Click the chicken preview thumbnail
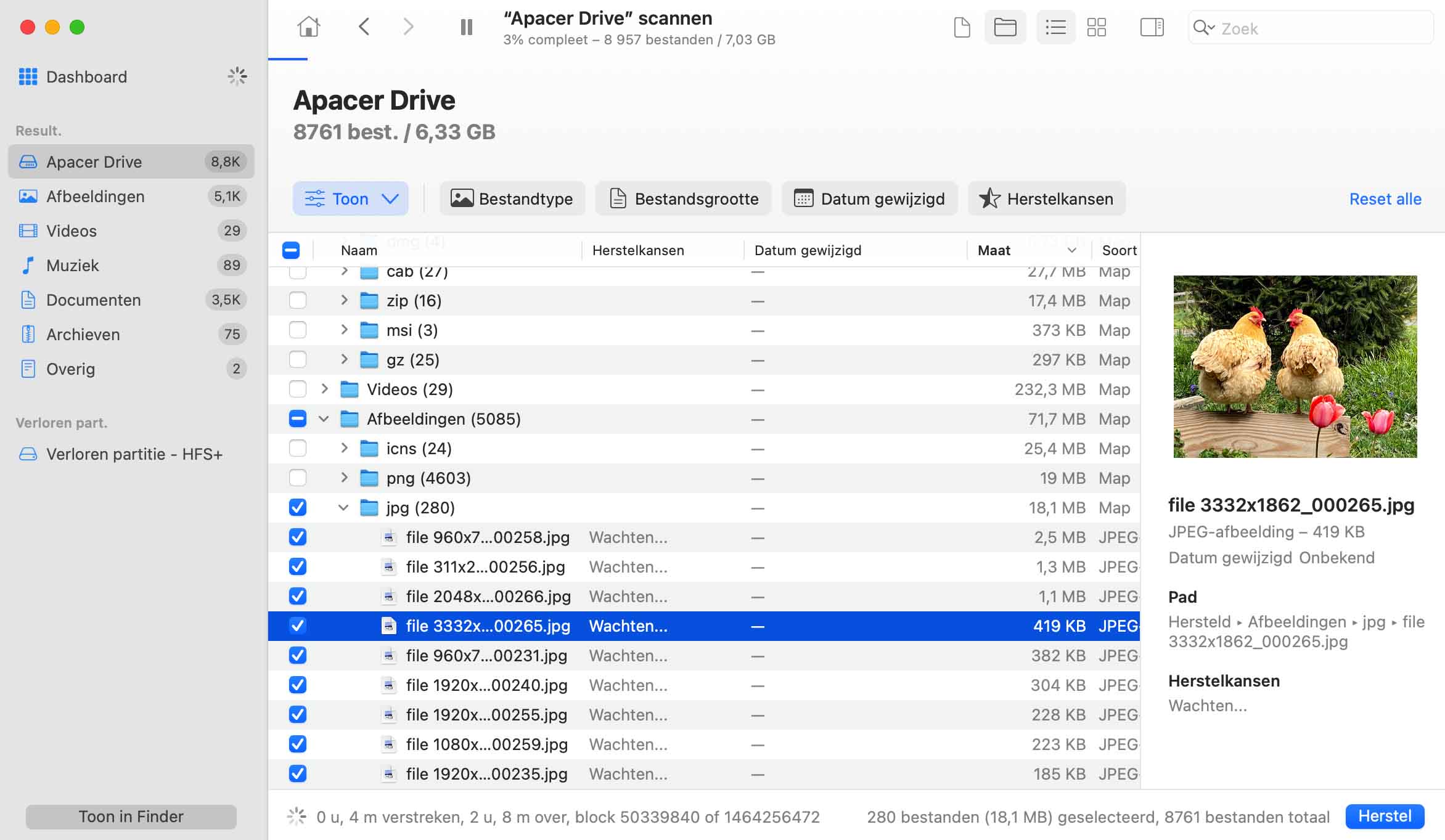Image resolution: width=1445 pixels, height=840 pixels. point(1295,367)
